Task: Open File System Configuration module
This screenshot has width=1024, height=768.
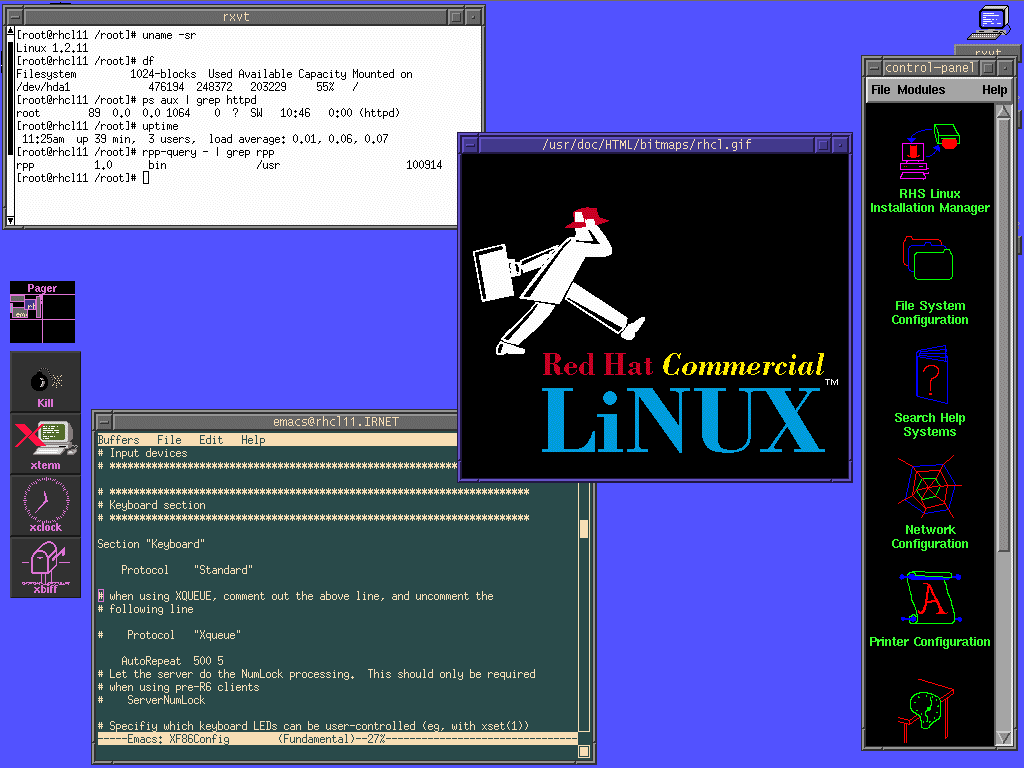Action: point(928,259)
